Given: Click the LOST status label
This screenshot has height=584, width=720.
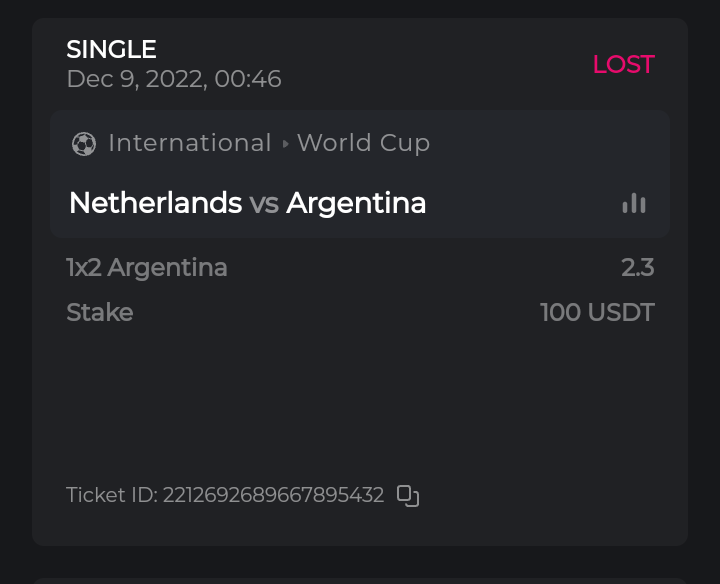Looking at the screenshot, I should click(623, 64).
